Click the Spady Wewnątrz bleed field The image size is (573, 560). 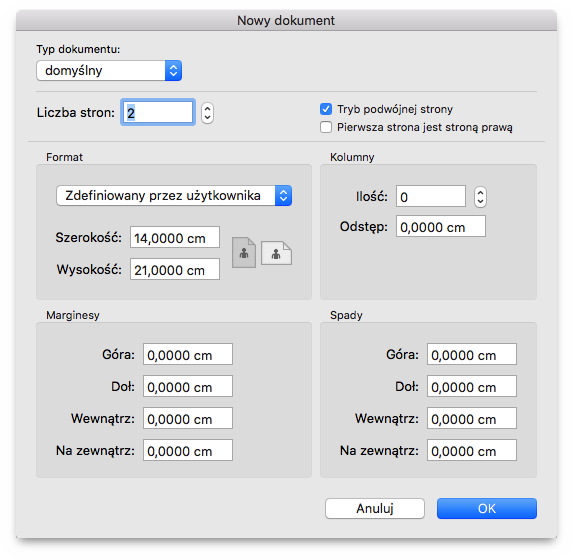coord(472,418)
